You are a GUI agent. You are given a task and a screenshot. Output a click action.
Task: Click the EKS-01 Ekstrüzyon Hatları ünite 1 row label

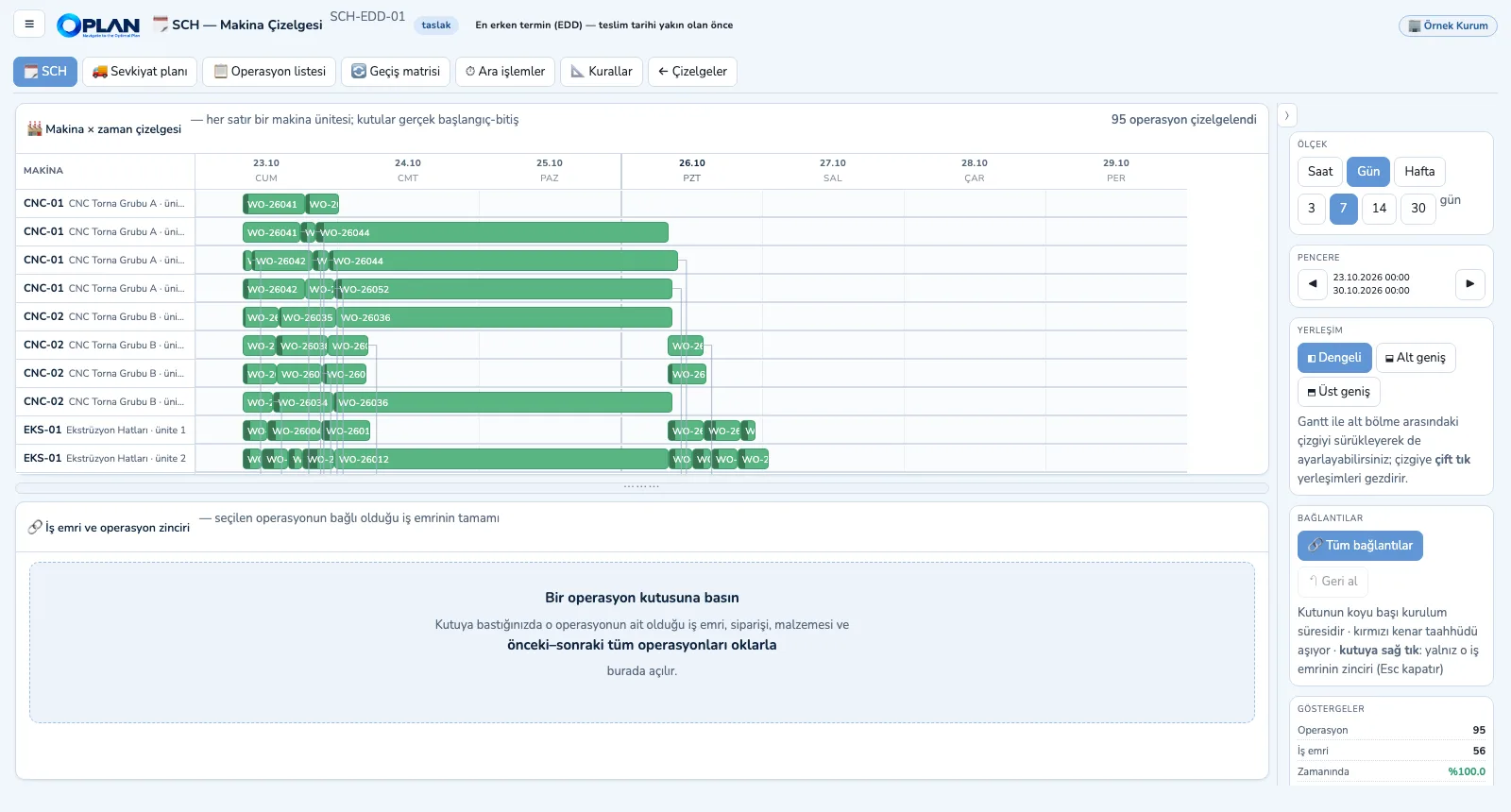pos(105,431)
